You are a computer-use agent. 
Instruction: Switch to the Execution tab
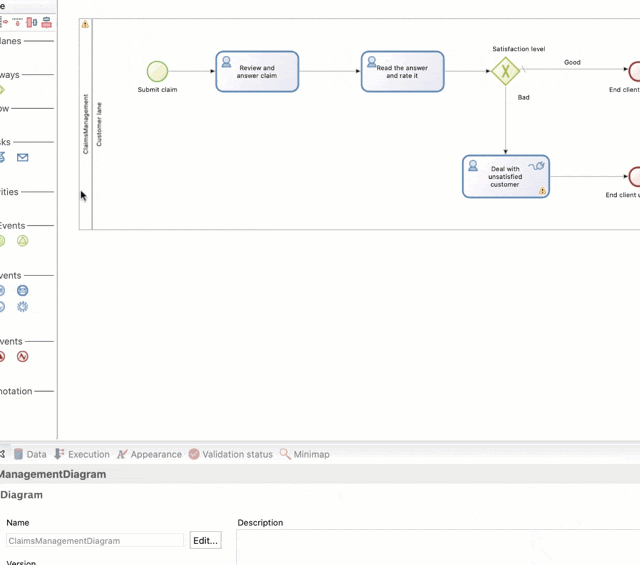click(x=82, y=454)
